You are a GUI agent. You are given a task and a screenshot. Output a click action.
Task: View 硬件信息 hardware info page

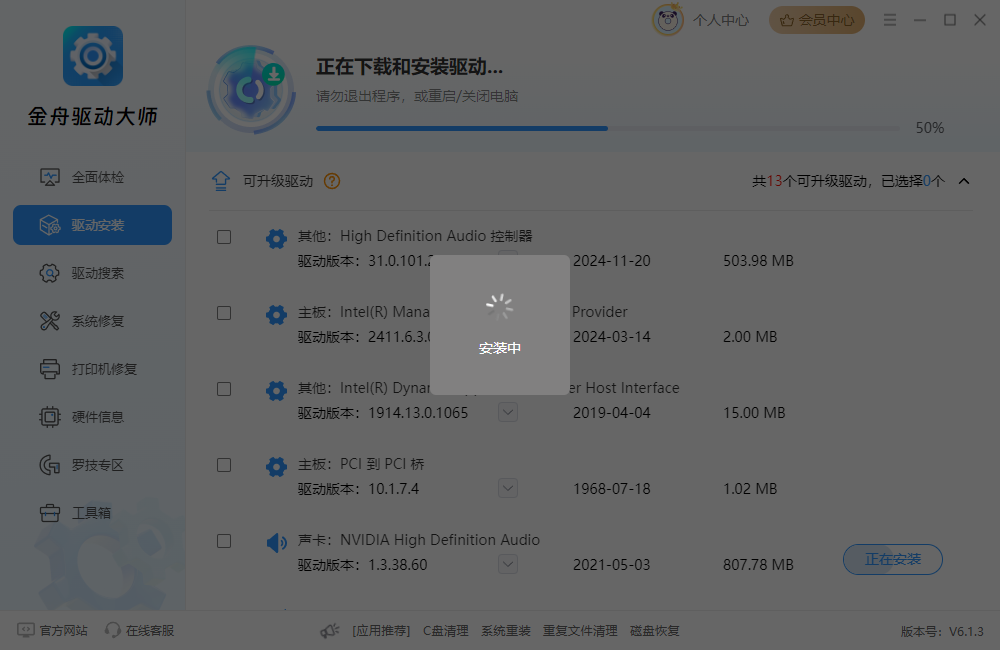[92, 417]
